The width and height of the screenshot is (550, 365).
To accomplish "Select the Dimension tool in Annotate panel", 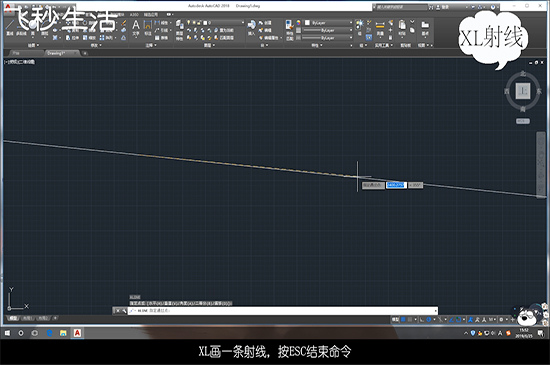I will coord(148,28).
